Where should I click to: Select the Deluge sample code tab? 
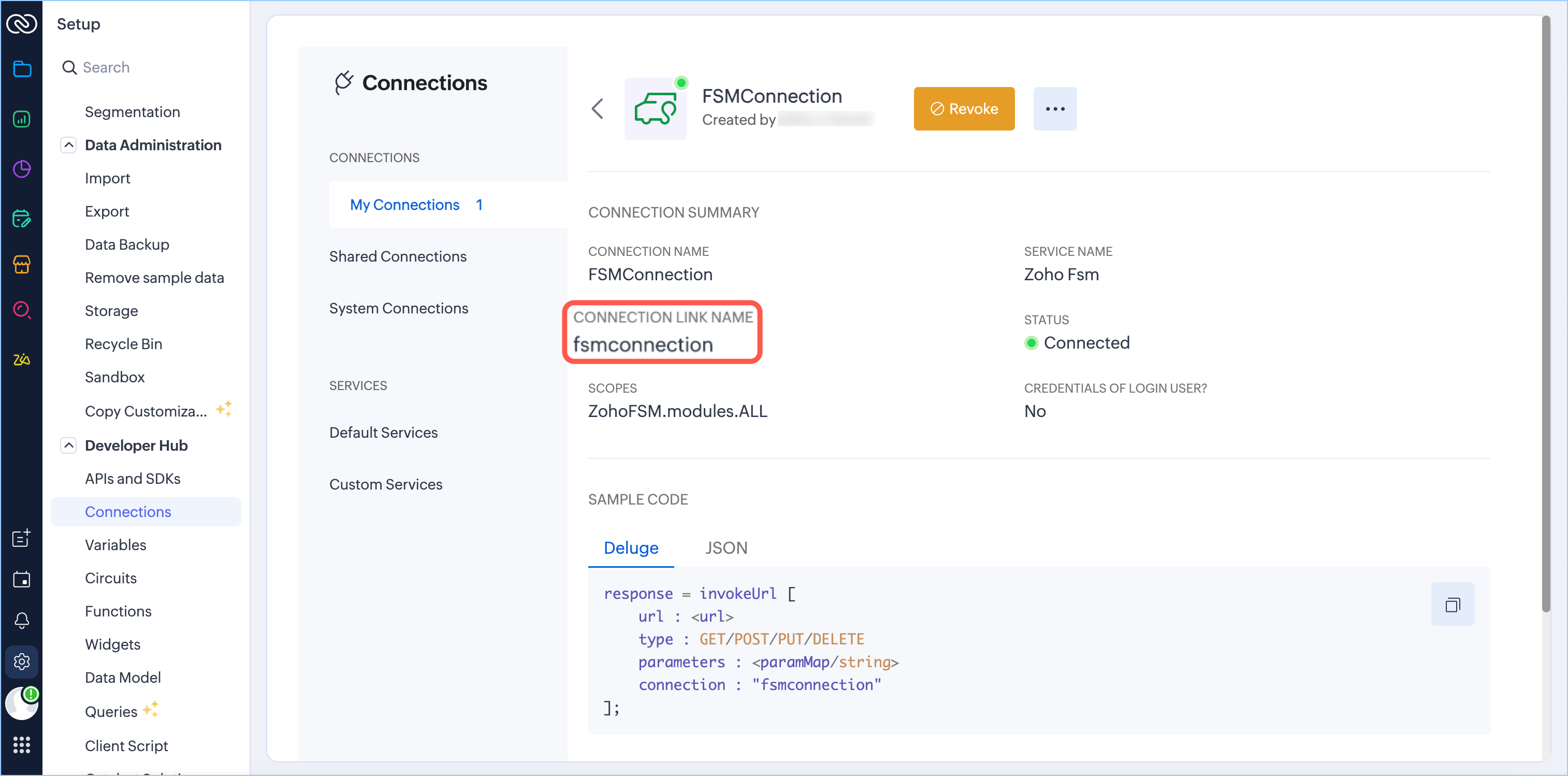[x=631, y=548]
